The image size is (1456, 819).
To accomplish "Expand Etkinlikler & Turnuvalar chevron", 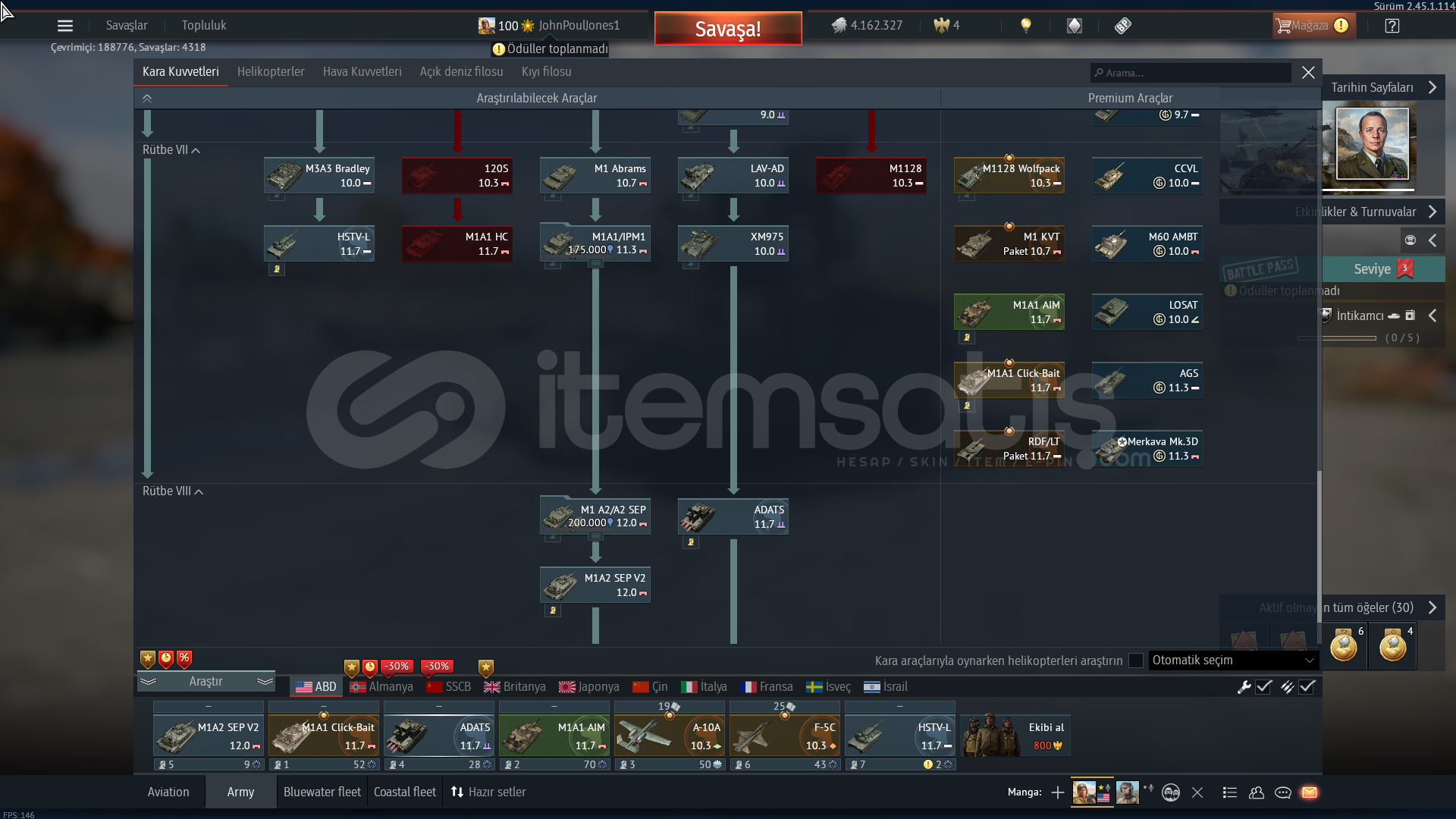I will tap(1432, 212).
